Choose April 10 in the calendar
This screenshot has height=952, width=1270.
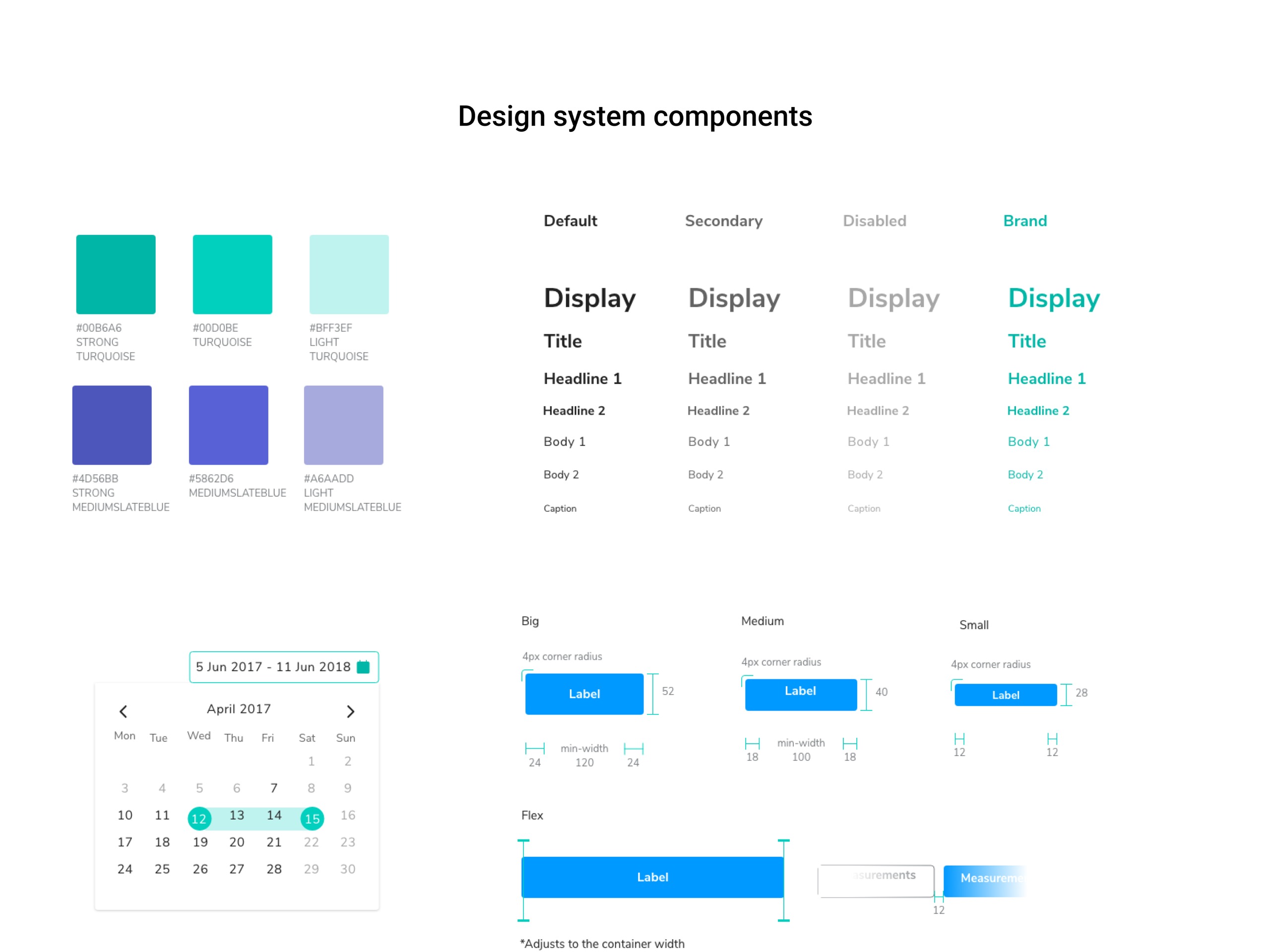tap(125, 816)
